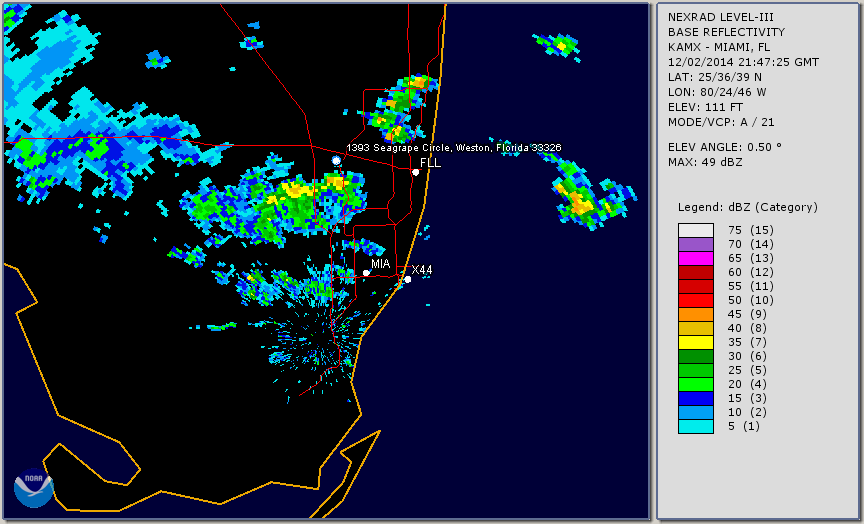Click the 15 dBZ blue legend swatch

coord(696,398)
